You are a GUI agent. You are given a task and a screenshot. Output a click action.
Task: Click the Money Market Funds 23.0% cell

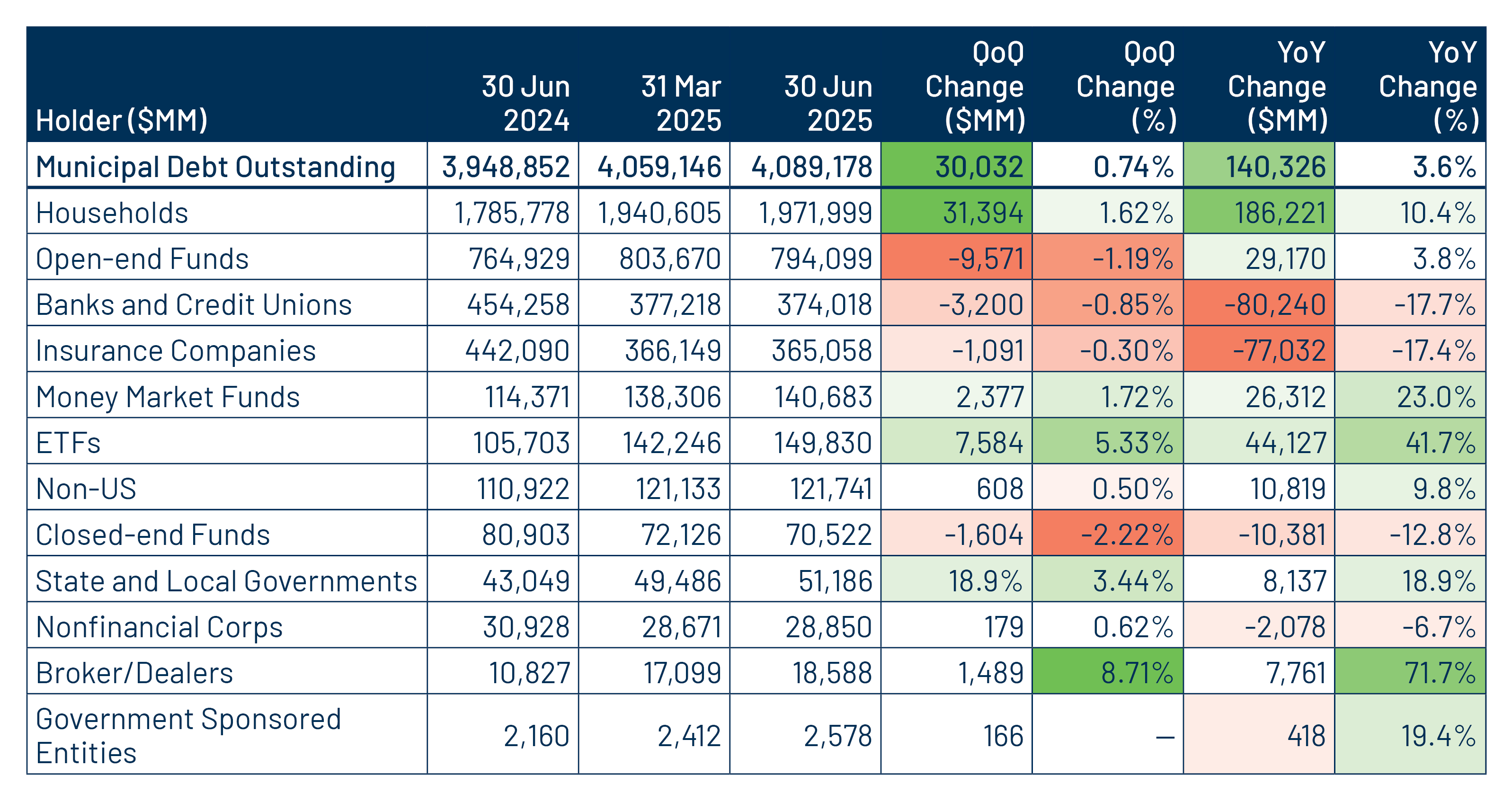[x=1435, y=397]
